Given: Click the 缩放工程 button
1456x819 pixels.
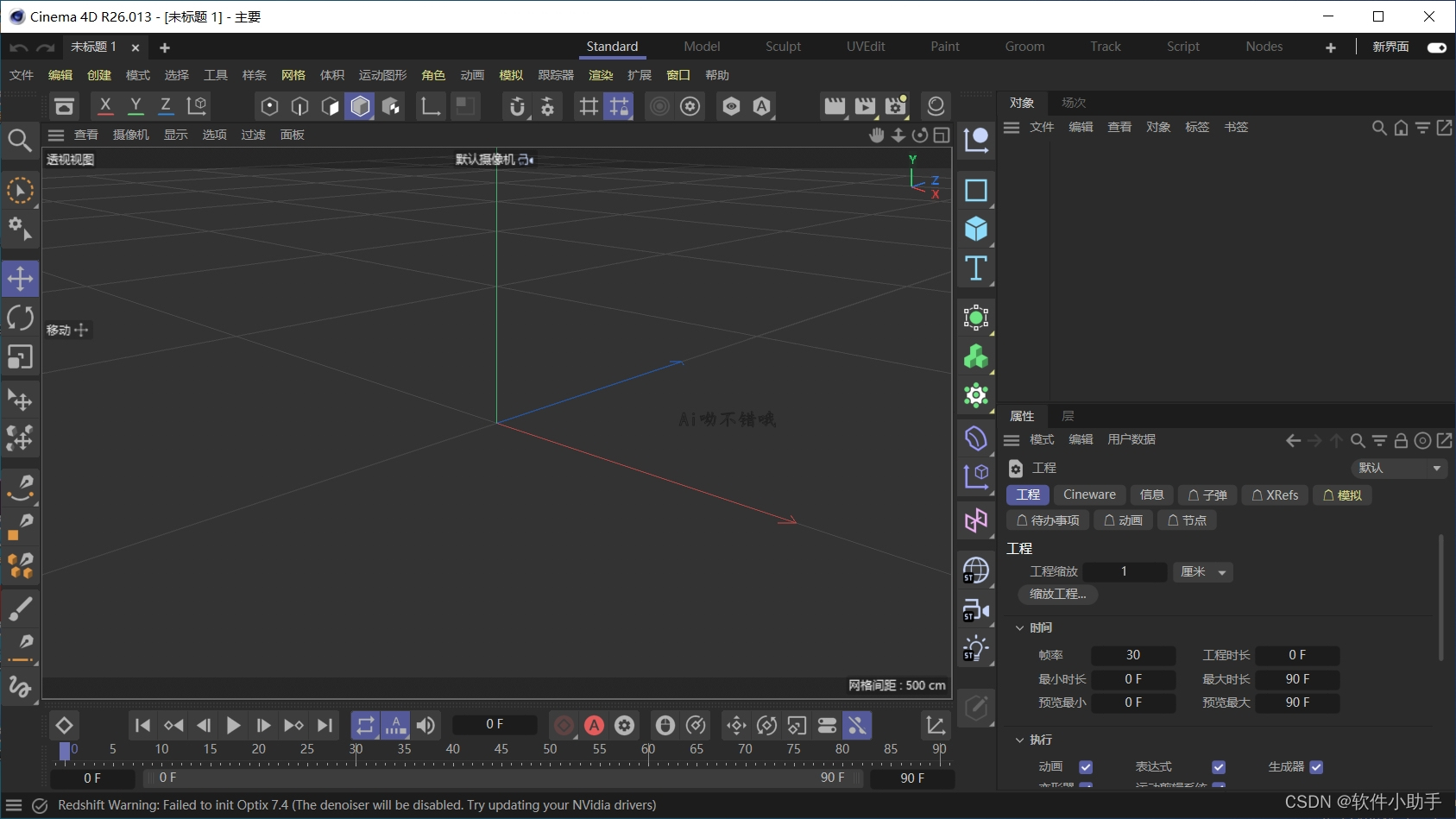Looking at the screenshot, I should pos(1058,594).
